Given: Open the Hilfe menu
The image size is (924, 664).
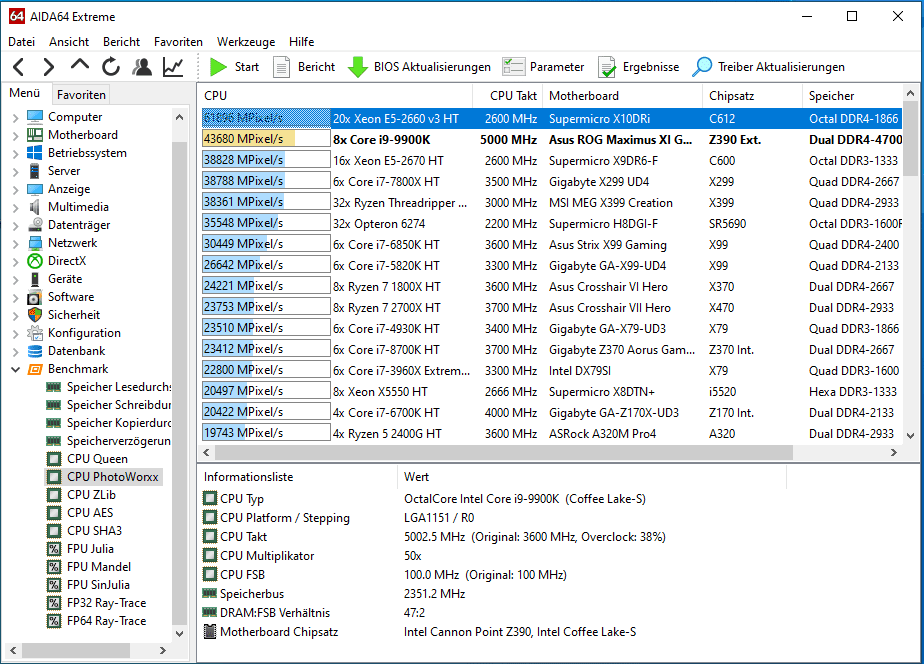Looking at the screenshot, I should (301, 42).
